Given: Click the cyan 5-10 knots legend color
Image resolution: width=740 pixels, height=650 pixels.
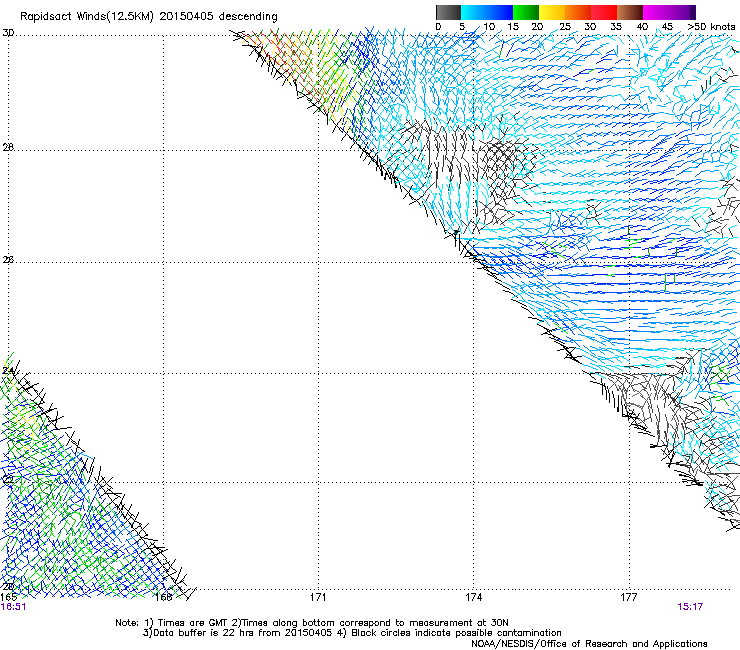Looking at the screenshot, I should click(x=474, y=12).
